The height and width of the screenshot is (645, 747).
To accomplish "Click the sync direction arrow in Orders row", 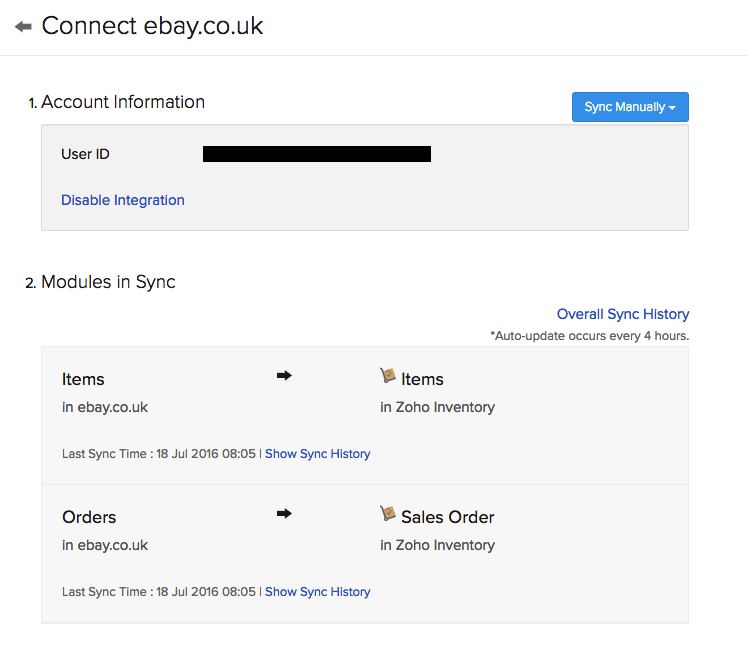I will [x=284, y=514].
